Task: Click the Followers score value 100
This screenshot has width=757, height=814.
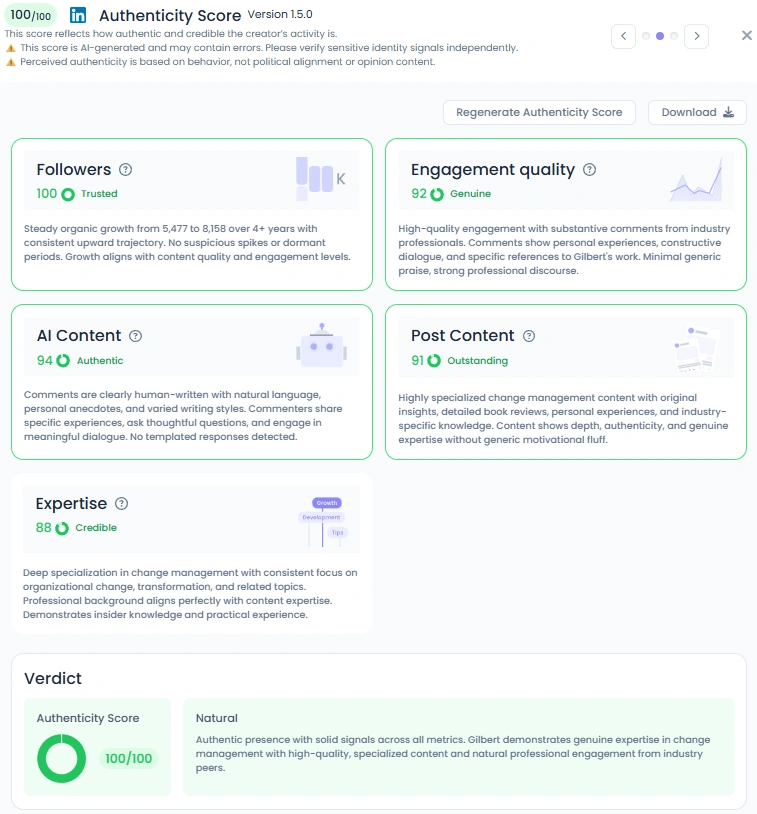Action: (x=47, y=194)
